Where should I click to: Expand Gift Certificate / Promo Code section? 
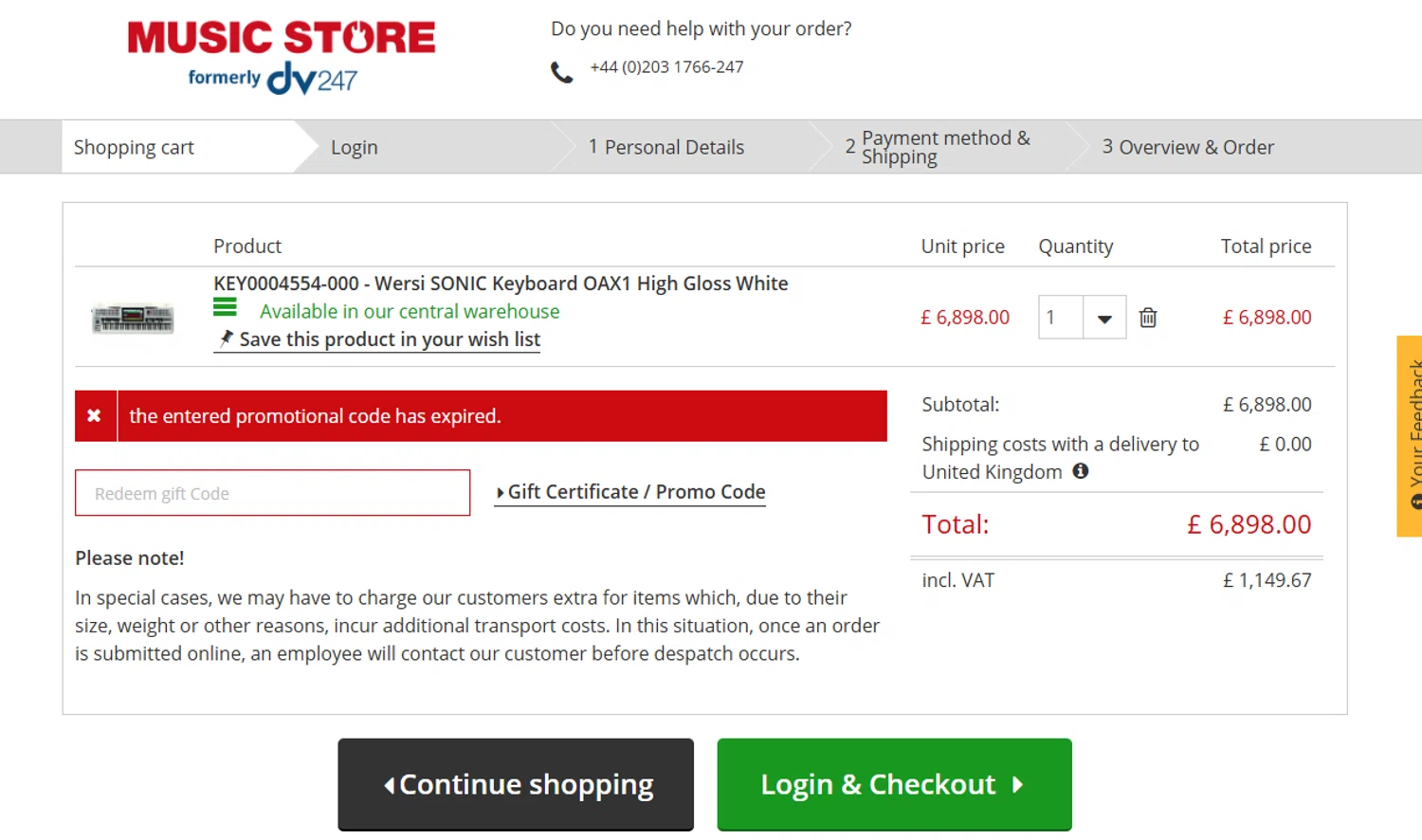(x=630, y=492)
